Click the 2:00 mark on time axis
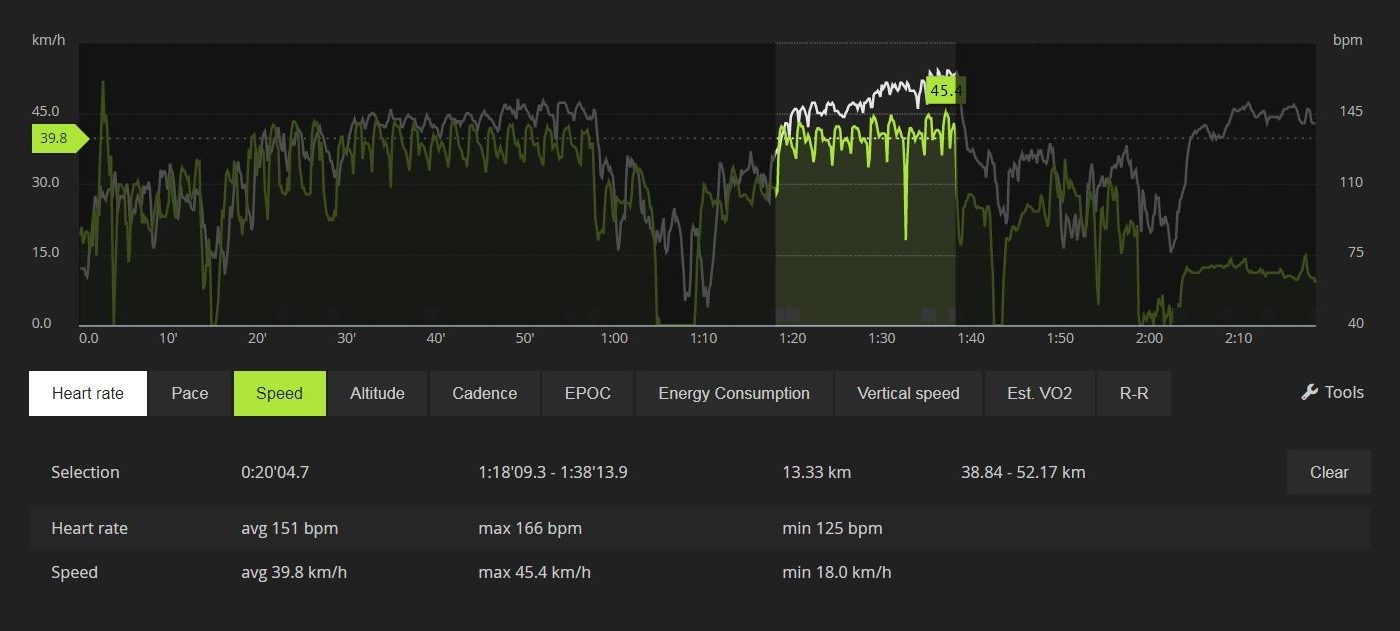 tap(1149, 339)
